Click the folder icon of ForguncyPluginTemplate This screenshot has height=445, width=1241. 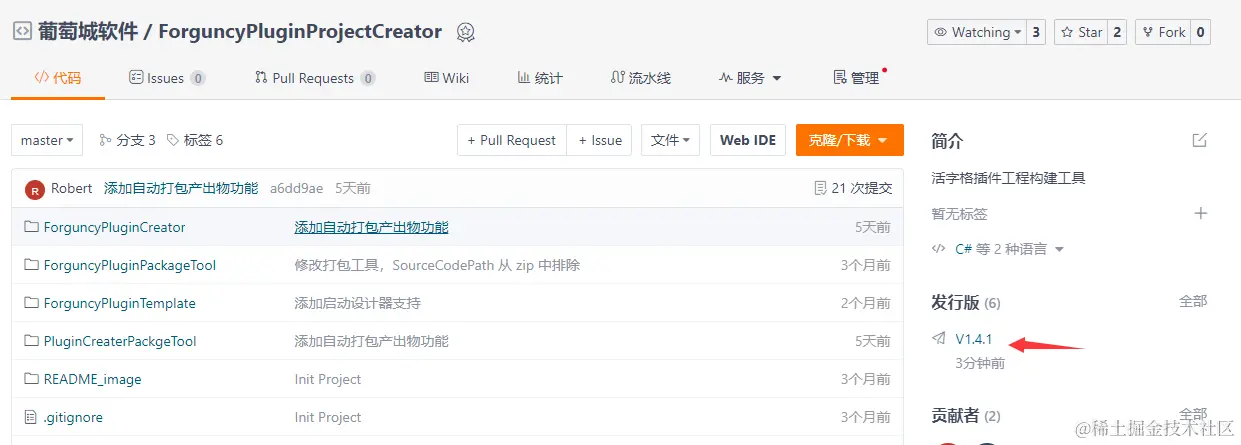(31, 303)
